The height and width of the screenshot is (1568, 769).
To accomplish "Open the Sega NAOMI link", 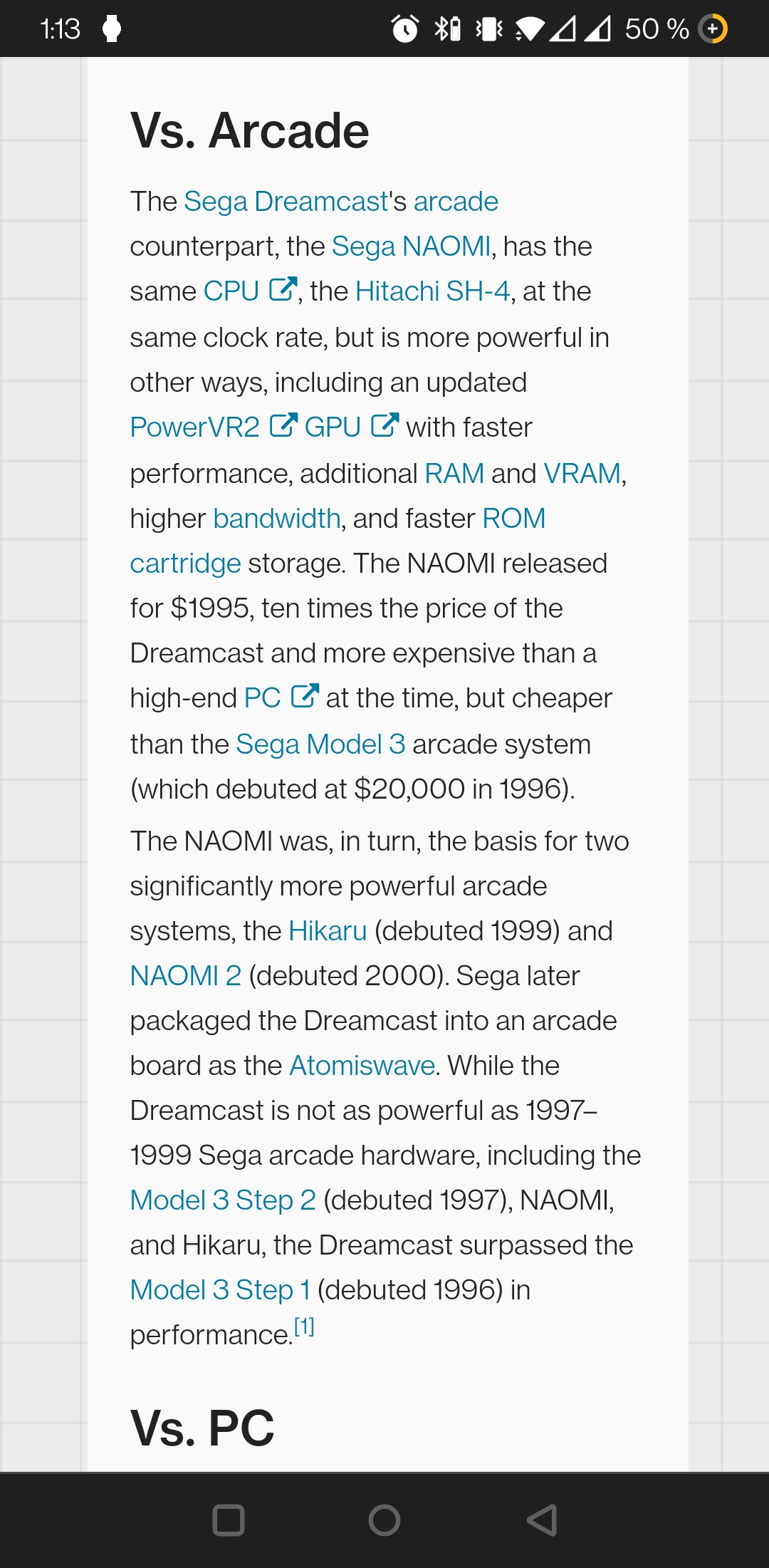I will [411, 246].
